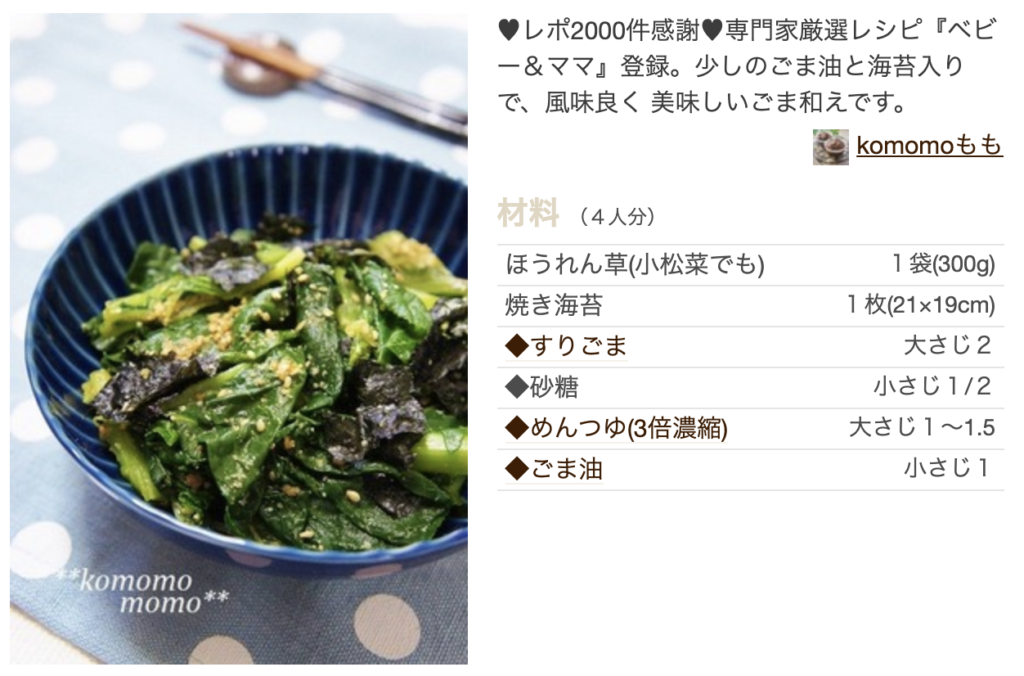The image size is (1024, 676).
Task: Click the 焼き海苔 ingredient row
Action: point(750,305)
